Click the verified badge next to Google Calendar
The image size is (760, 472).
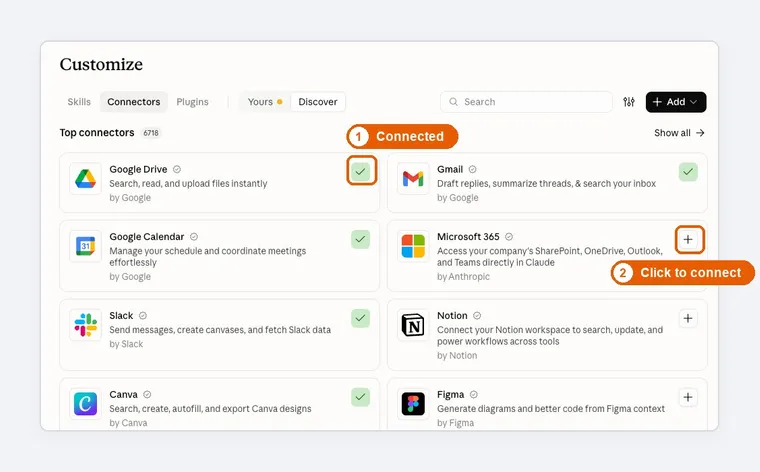(194, 236)
